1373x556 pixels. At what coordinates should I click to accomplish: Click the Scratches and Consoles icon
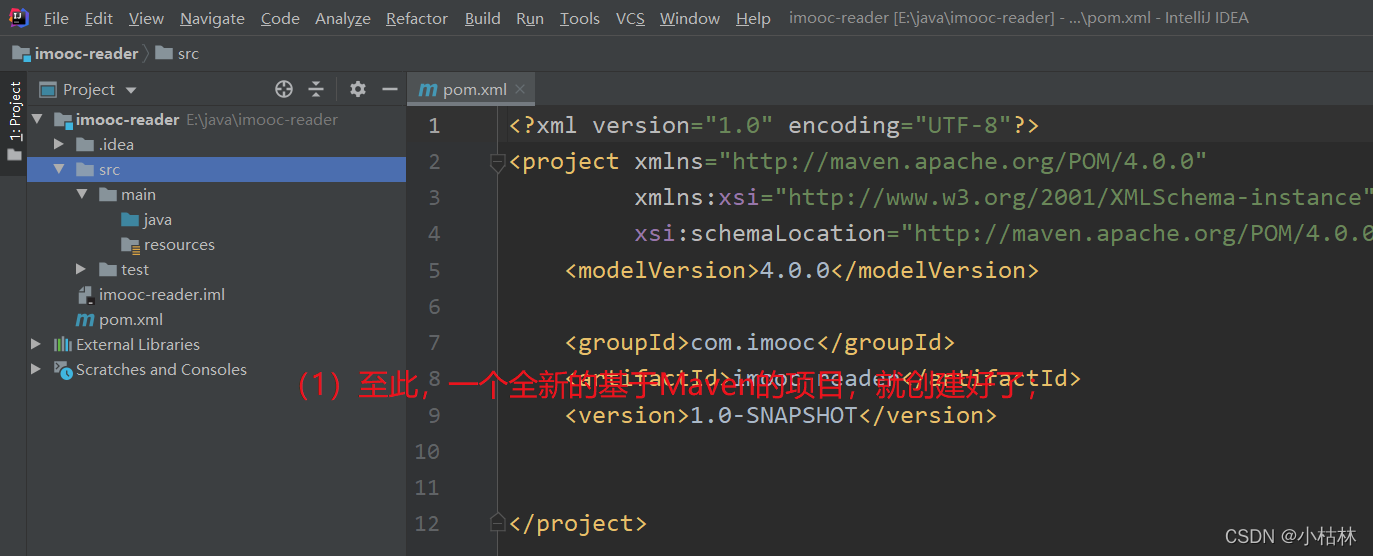pyautogui.click(x=63, y=369)
